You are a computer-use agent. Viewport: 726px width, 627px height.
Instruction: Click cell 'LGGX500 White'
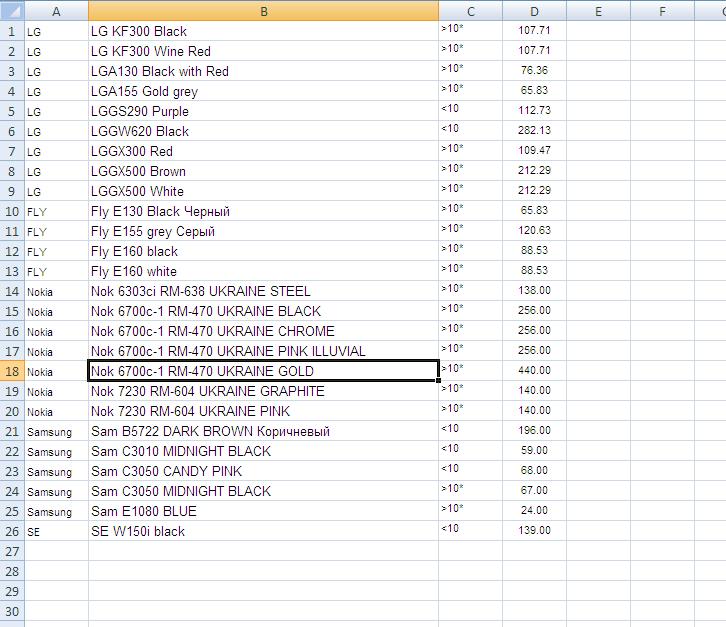pyautogui.click(x=263, y=191)
